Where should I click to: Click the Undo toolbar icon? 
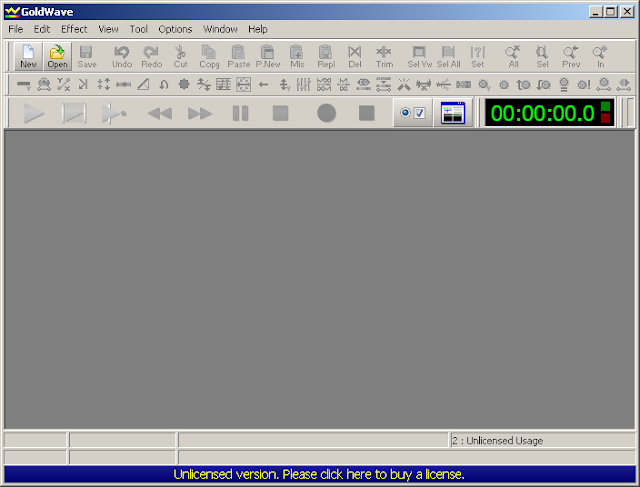point(122,57)
